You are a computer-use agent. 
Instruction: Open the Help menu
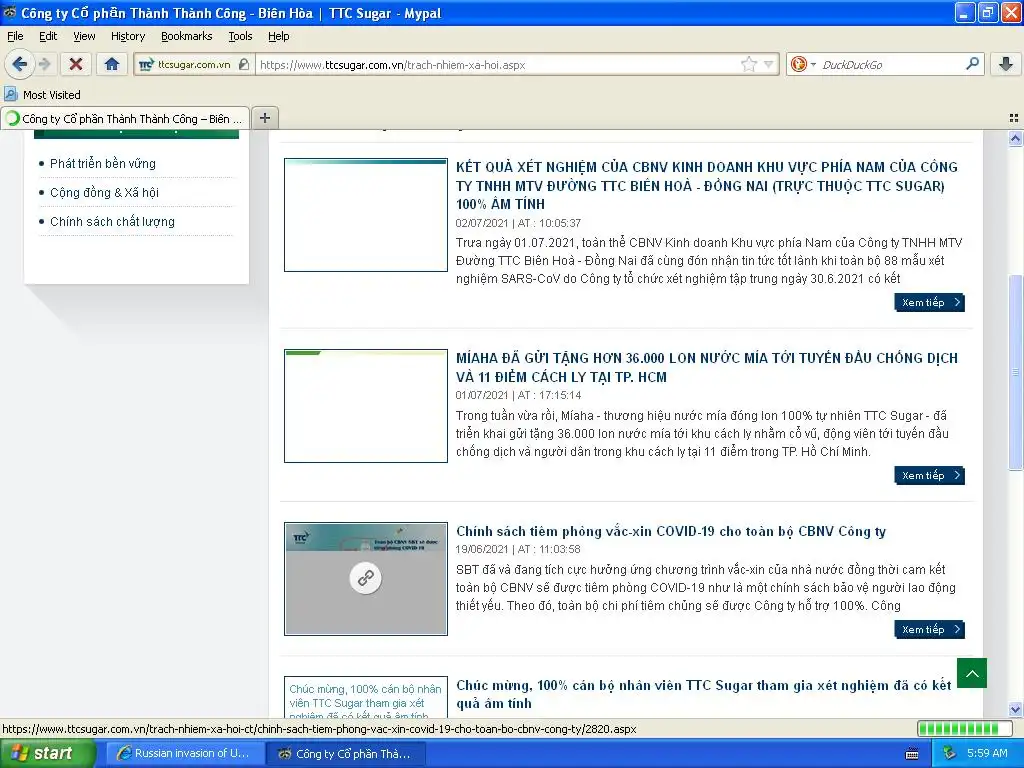(x=279, y=36)
